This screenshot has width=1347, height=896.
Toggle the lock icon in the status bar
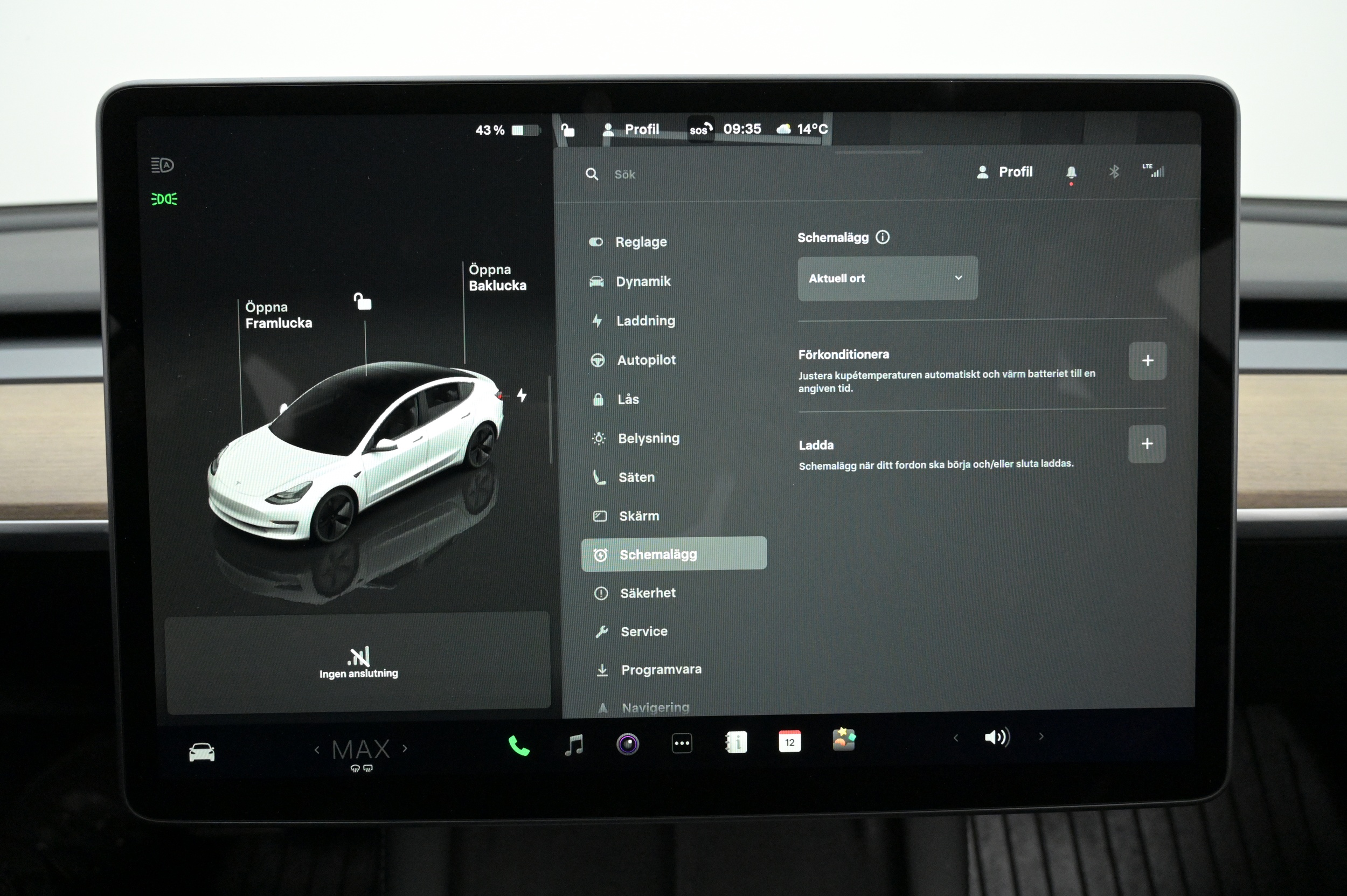click(x=567, y=130)
